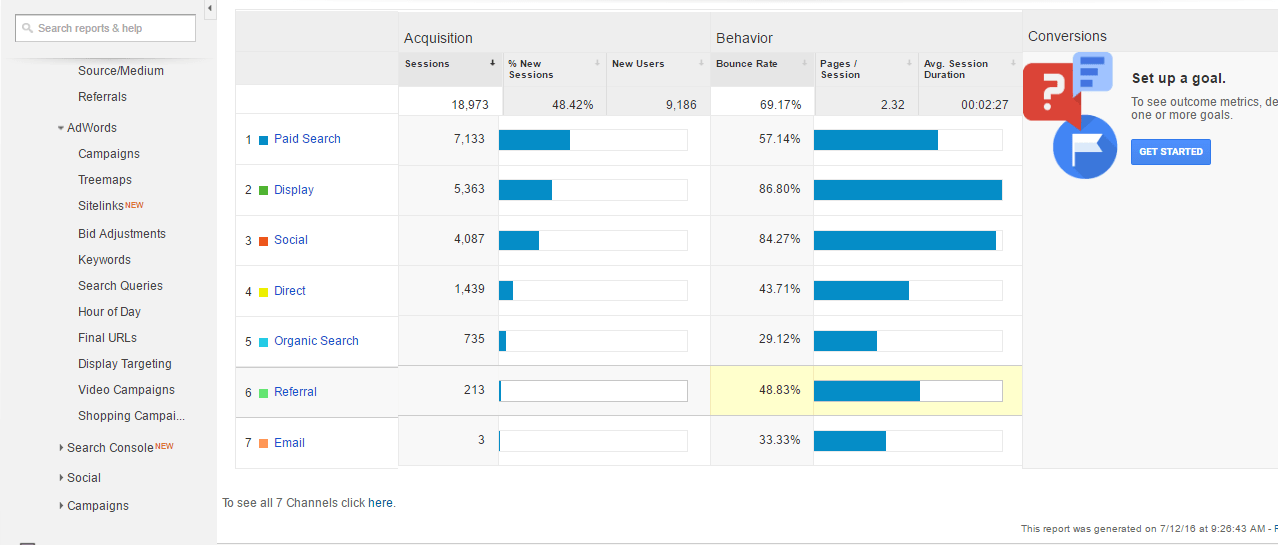Open Hour of Day report
The width and height of the screenshot is (1278, 545).
[109, 312]
